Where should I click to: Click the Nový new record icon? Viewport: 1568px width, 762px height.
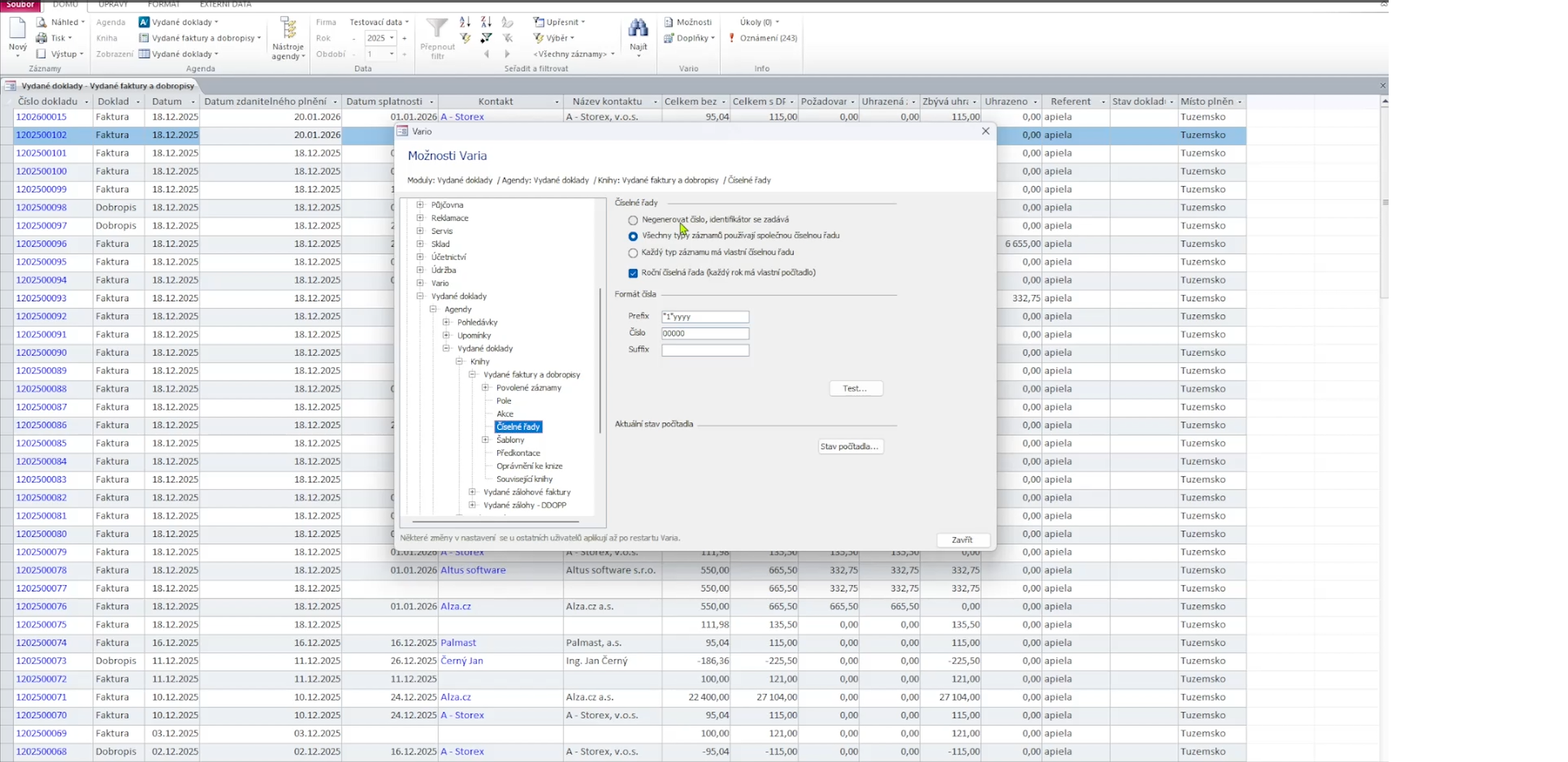pos(17,29)
